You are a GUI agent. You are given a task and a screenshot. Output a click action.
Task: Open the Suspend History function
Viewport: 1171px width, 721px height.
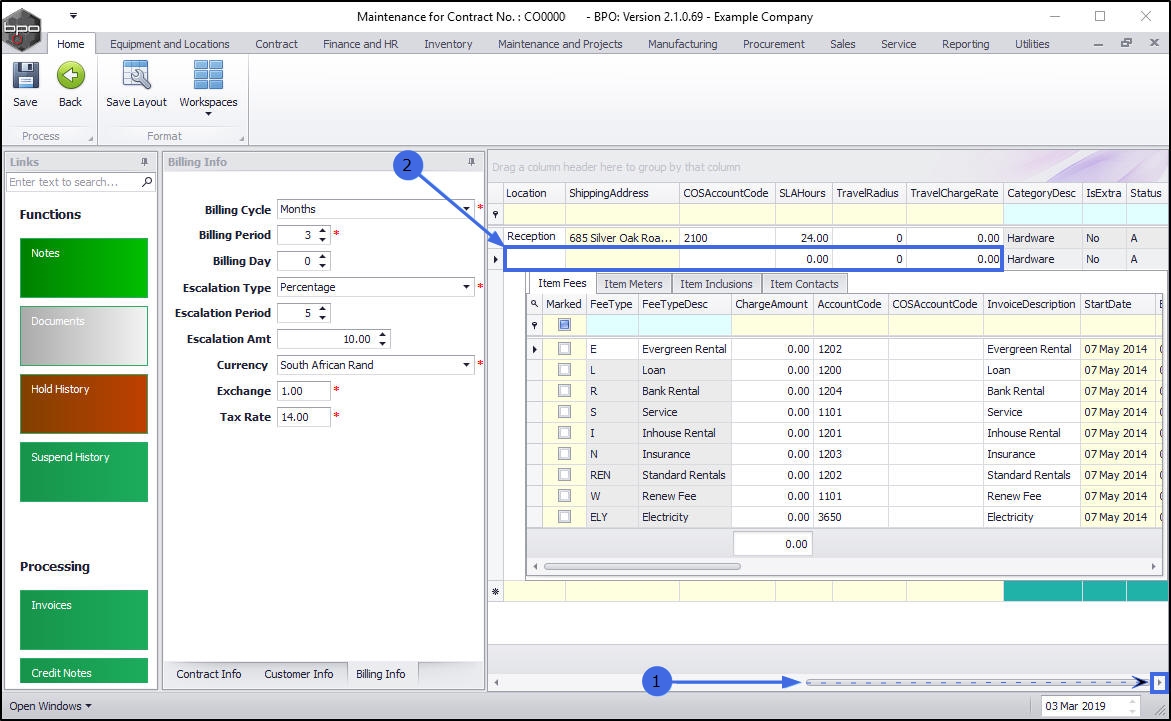tap(84, 471)
